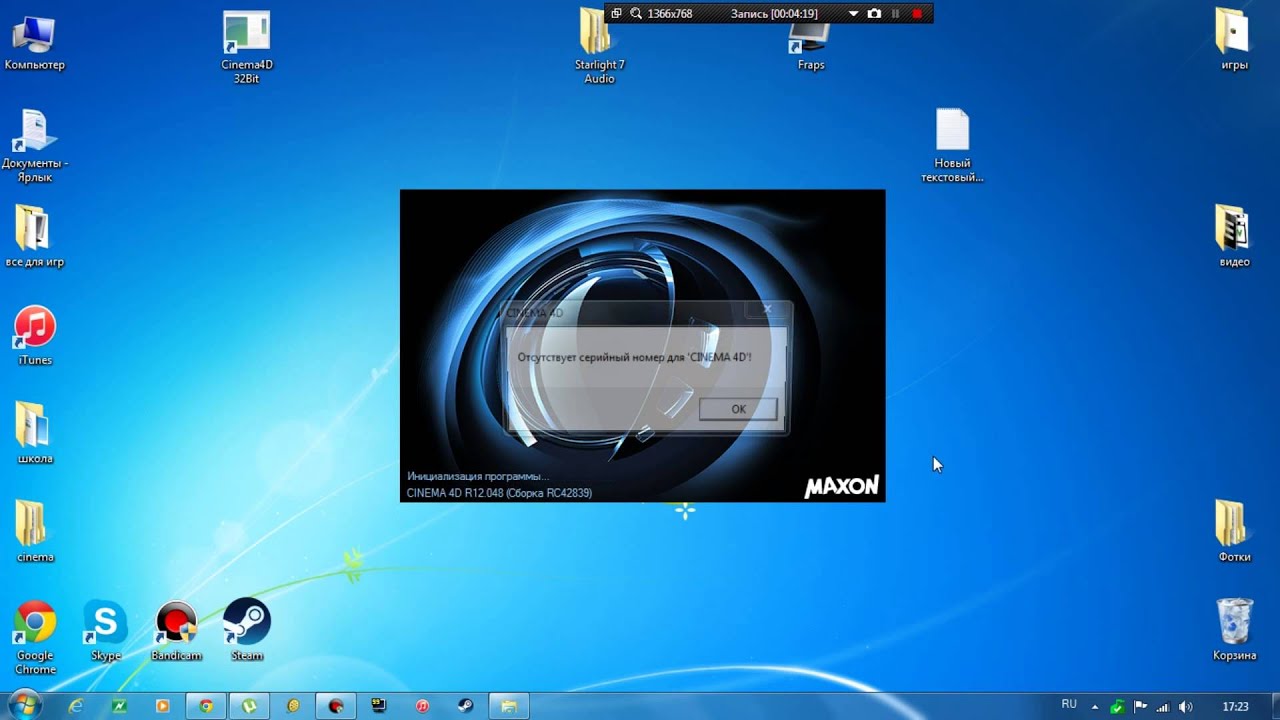This screenshot has height=720, width=1280.
Task: Select the Новый текстовый document file
Action: coord(952,146)
